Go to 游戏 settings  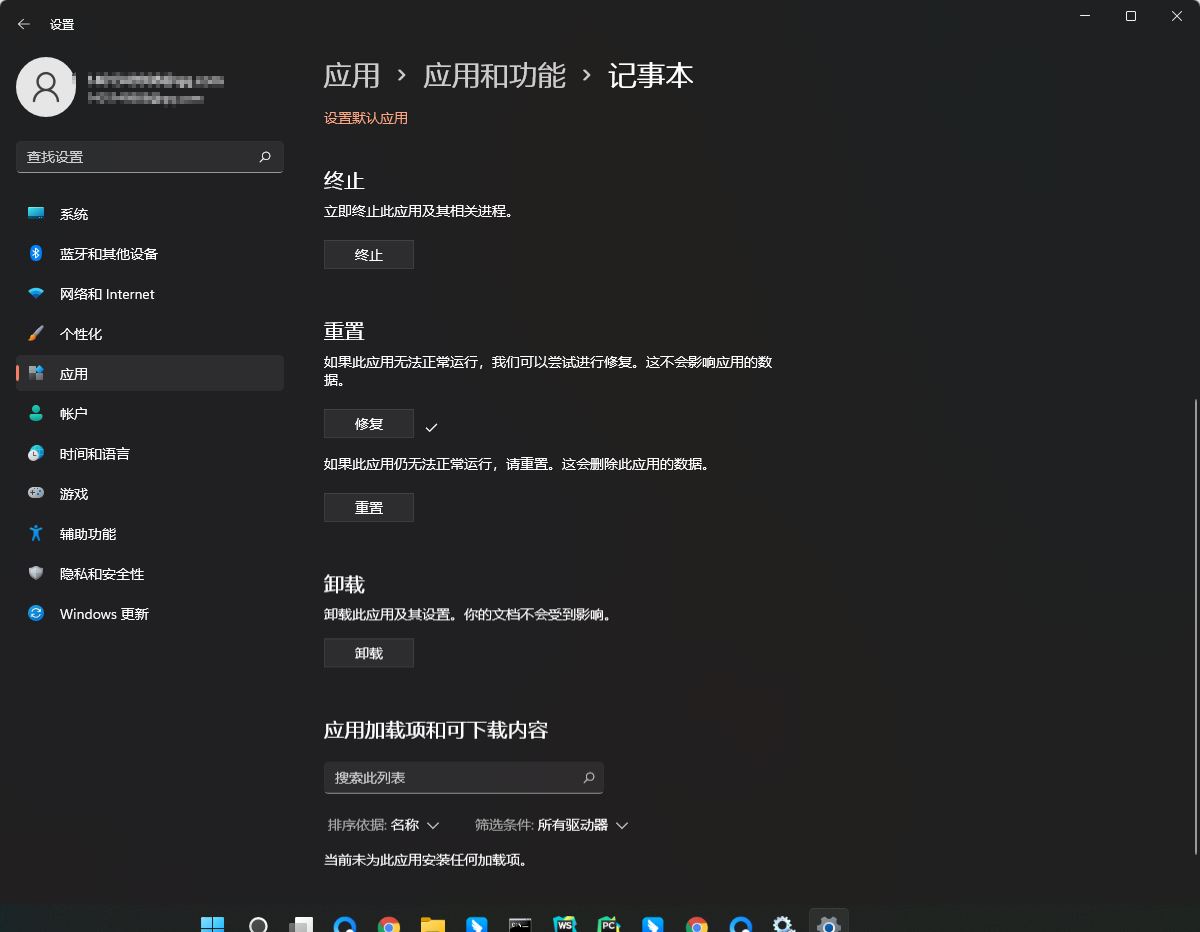click(x=72, y=493)
